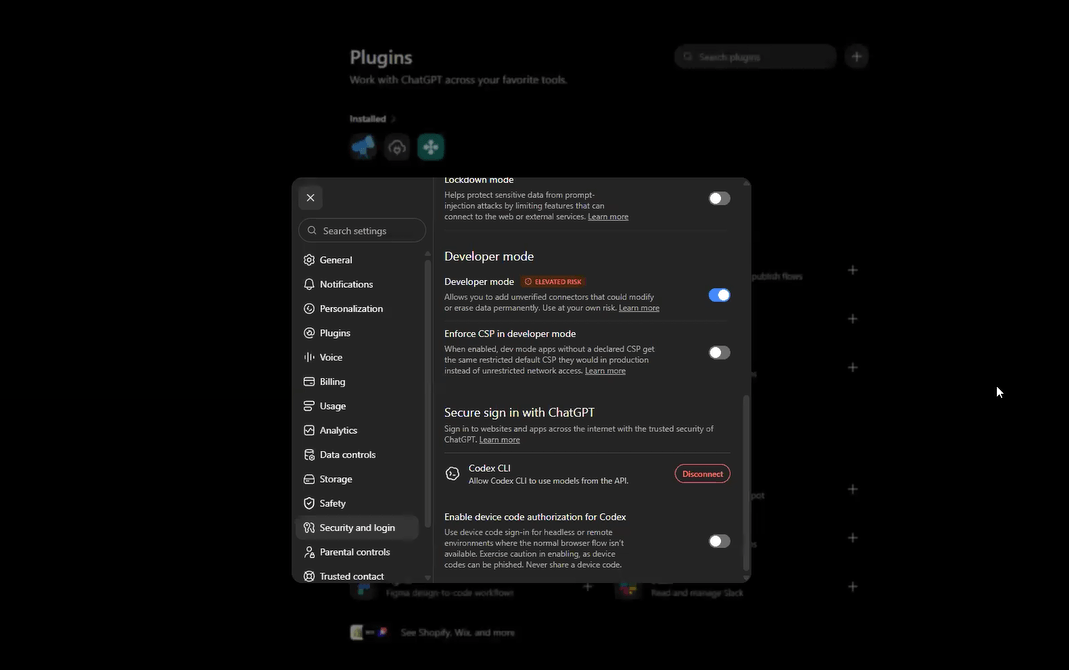Enable the Lockdown mode toggle
1069x670 pixels.
(x=719, y=198)
